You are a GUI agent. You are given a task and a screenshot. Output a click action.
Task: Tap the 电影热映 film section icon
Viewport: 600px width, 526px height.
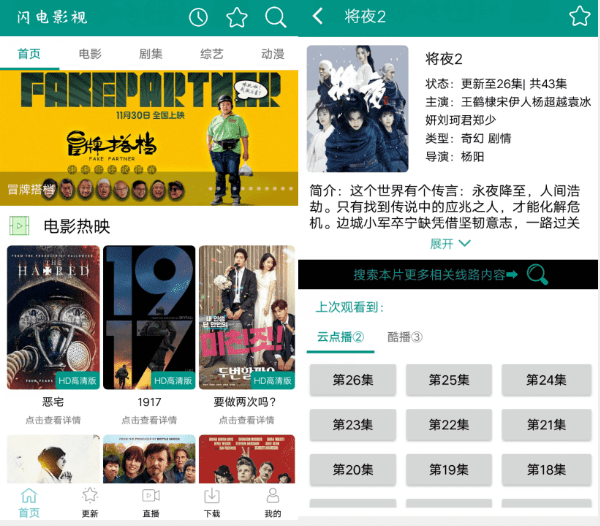point(19,226)
